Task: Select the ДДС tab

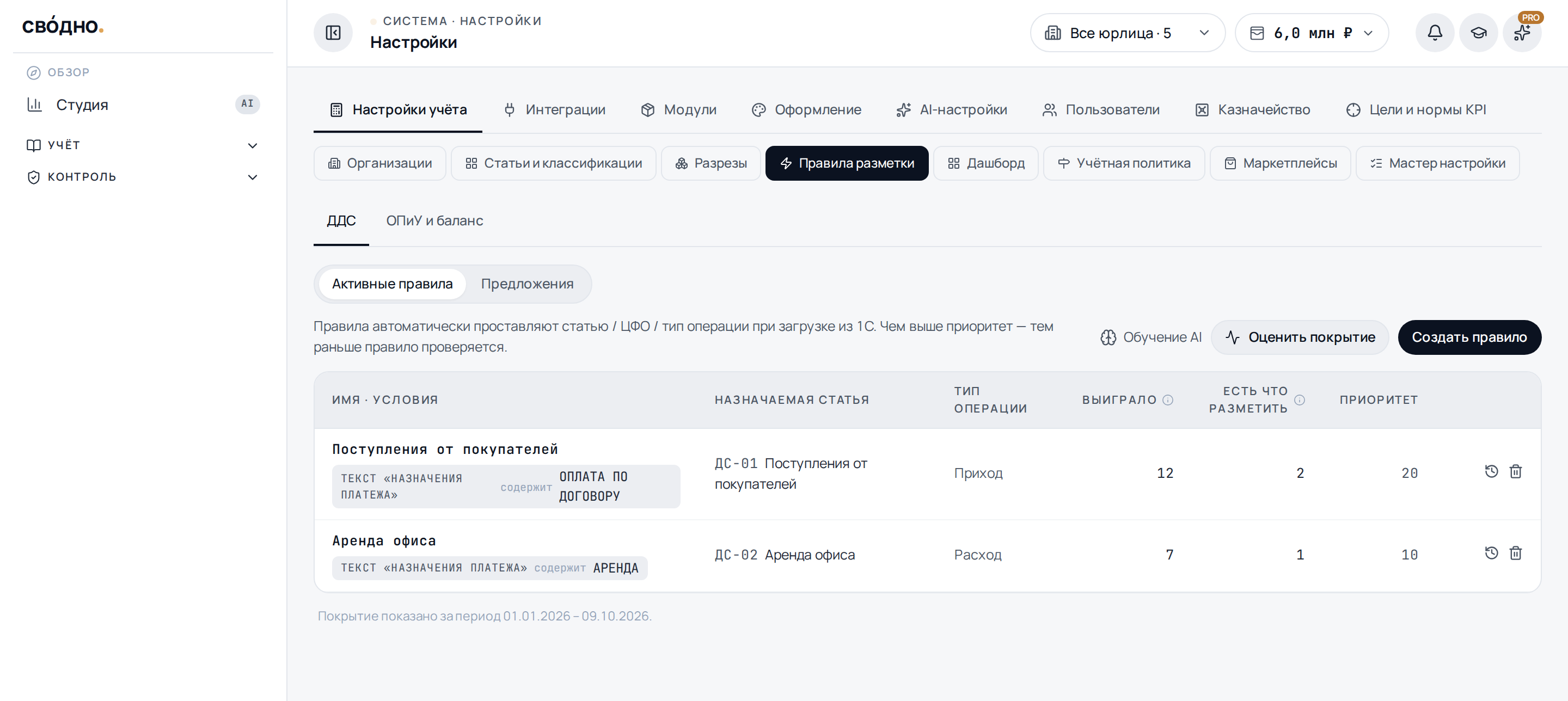Action: (341, 221)
